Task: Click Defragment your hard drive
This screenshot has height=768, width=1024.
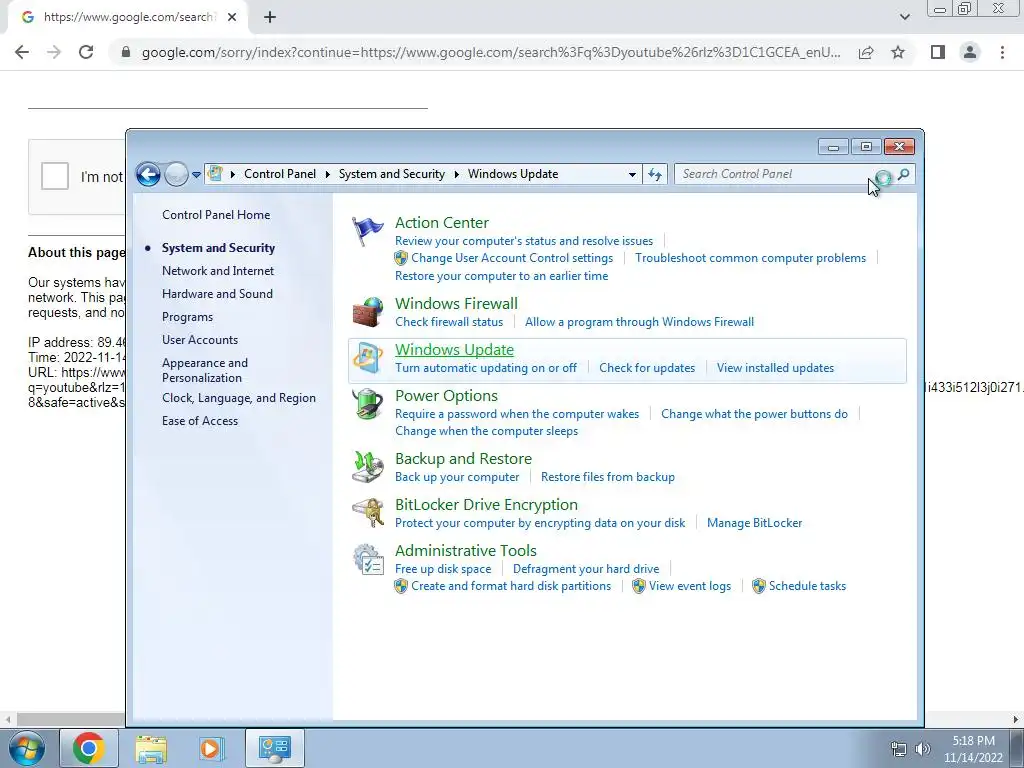Action: coord(586,569)
